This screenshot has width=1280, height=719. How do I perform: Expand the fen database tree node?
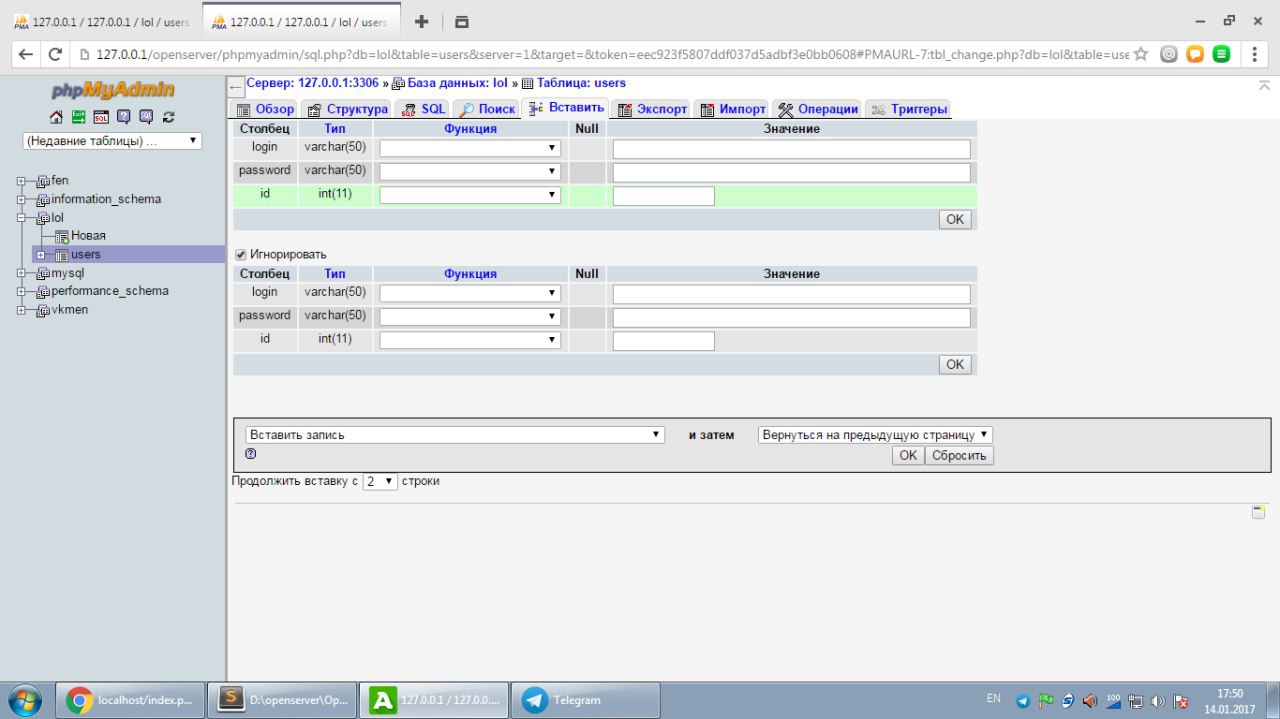[x=20, y=181]
